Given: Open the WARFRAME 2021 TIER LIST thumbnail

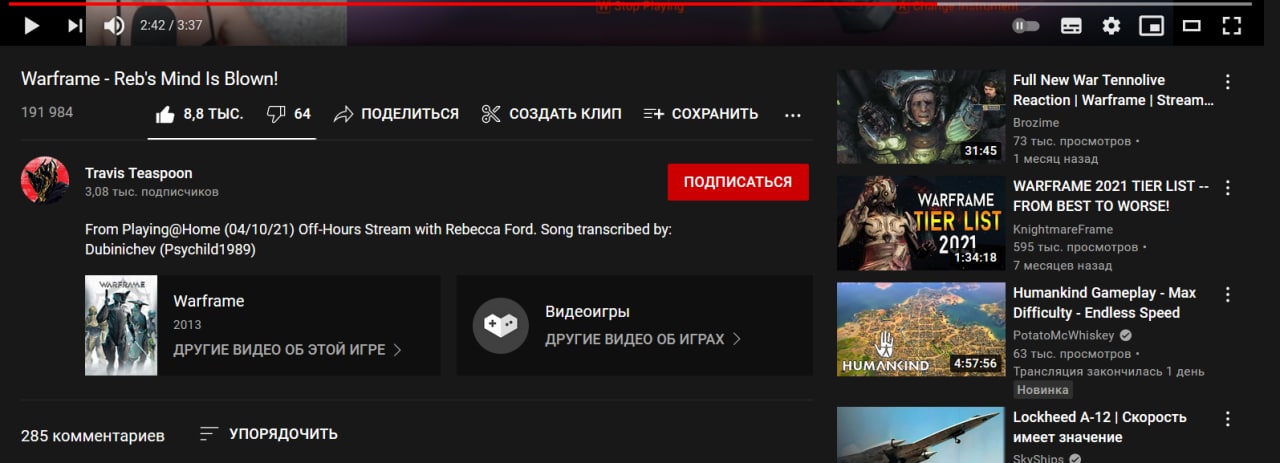Looking at the screenshot, I should tap(921, 222).
